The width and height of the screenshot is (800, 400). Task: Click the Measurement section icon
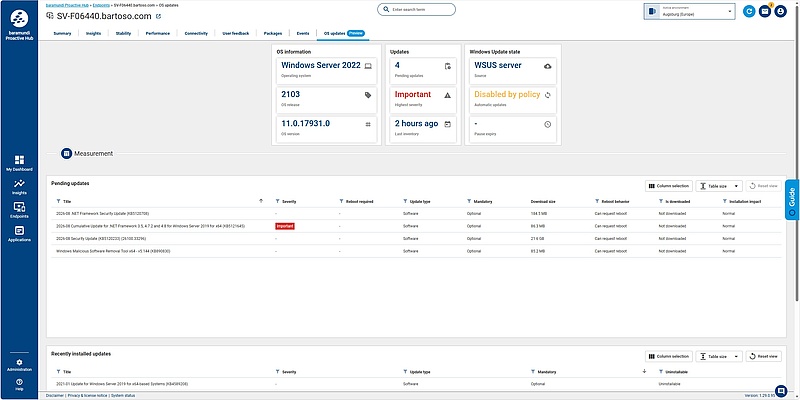(66, 153)
